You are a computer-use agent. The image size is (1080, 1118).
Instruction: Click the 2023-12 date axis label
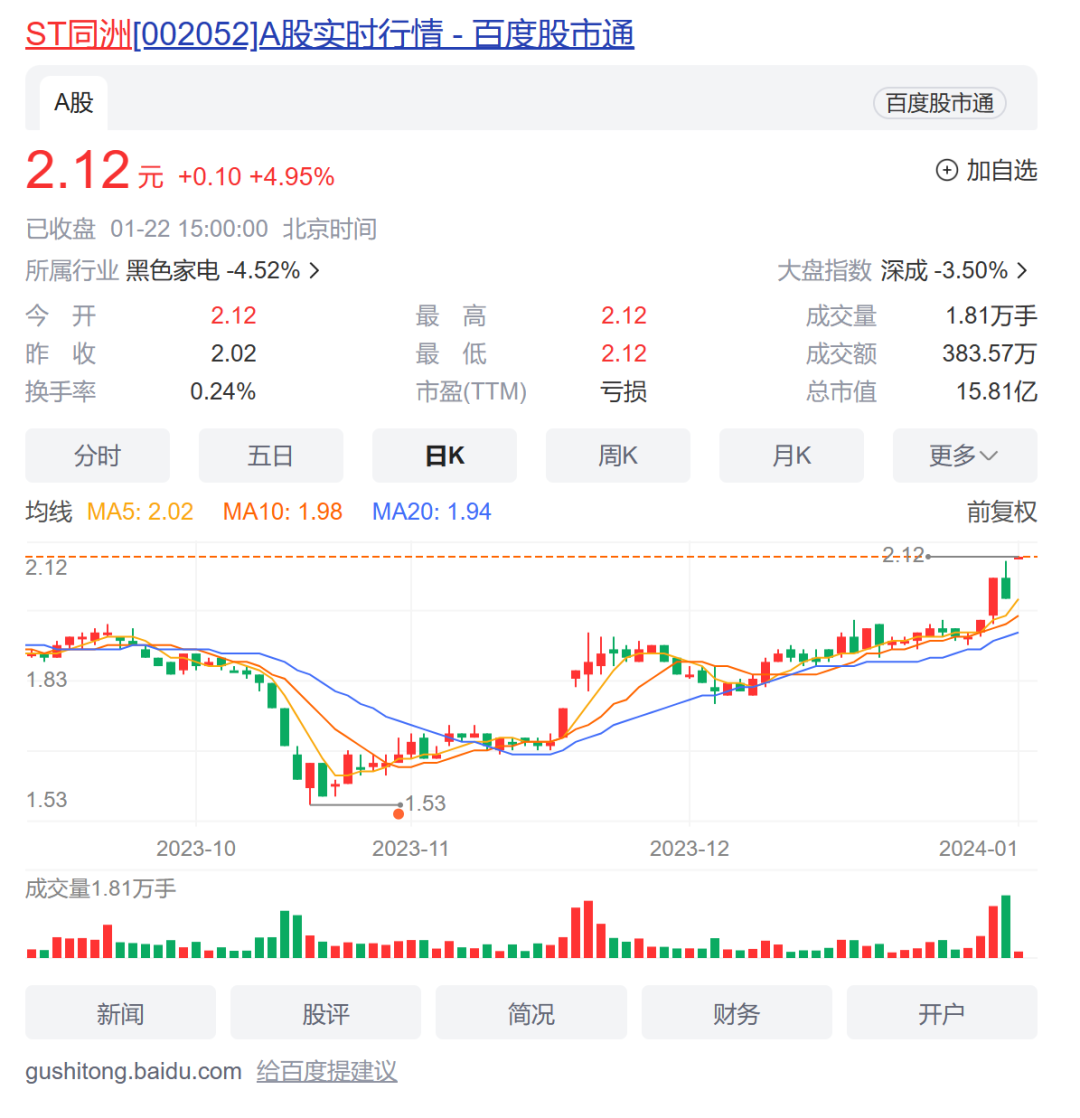(x=689, y=848)
